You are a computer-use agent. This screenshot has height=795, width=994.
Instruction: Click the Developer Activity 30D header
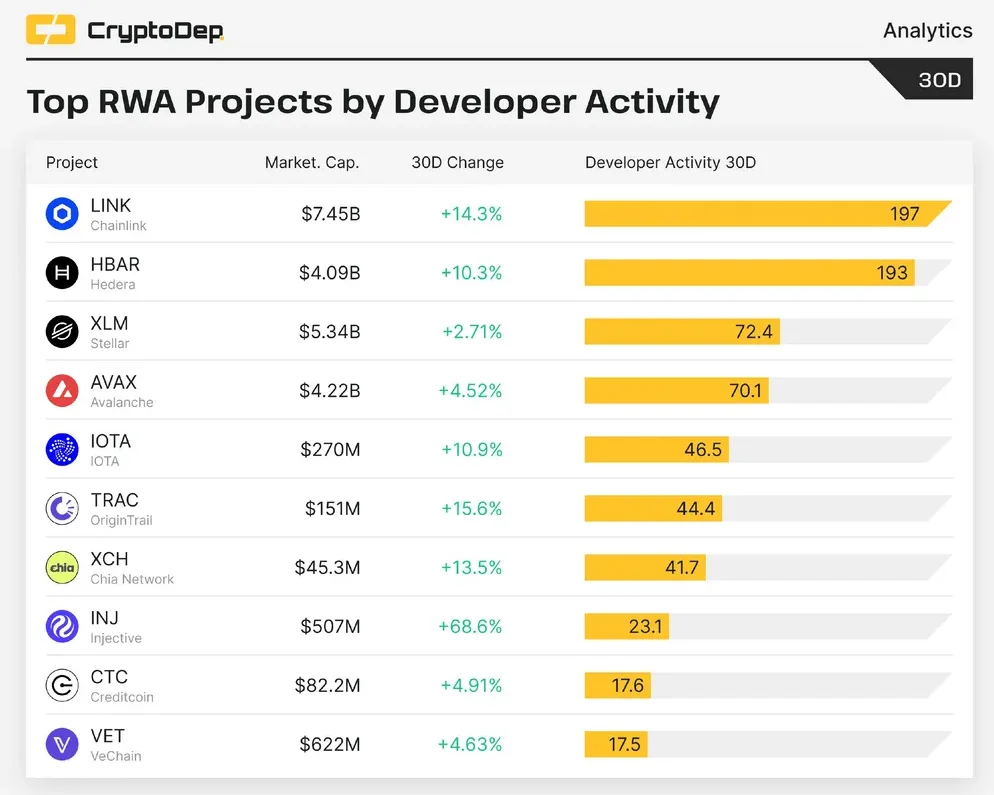tap(670, 162)
